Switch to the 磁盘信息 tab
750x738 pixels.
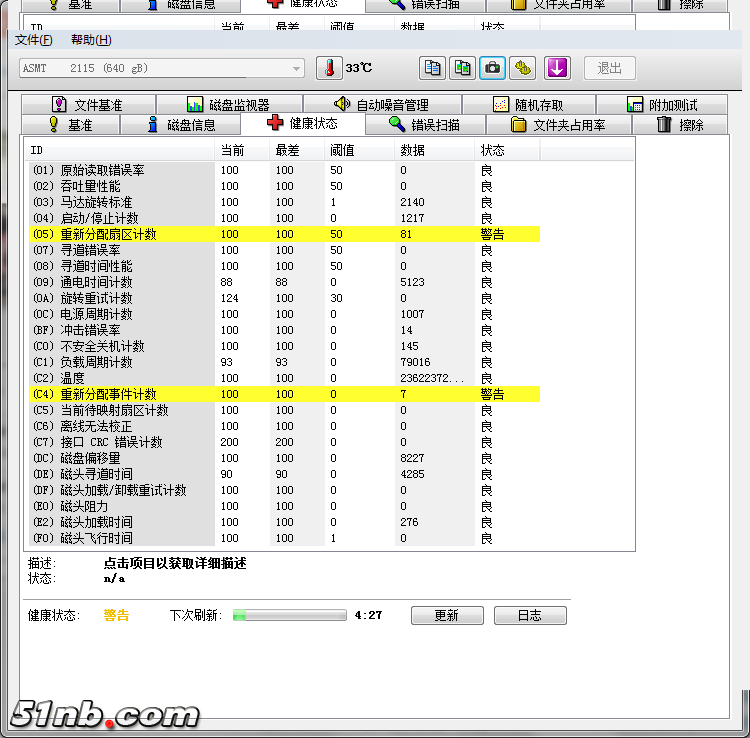(x=181, y=125)
